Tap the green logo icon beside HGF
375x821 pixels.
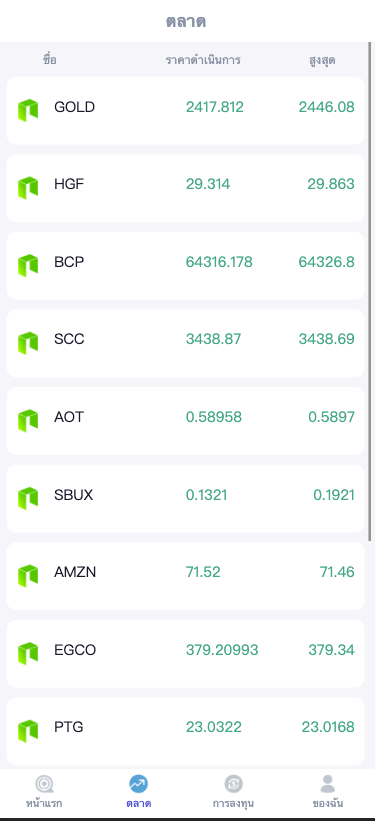[x=28, y=188]
